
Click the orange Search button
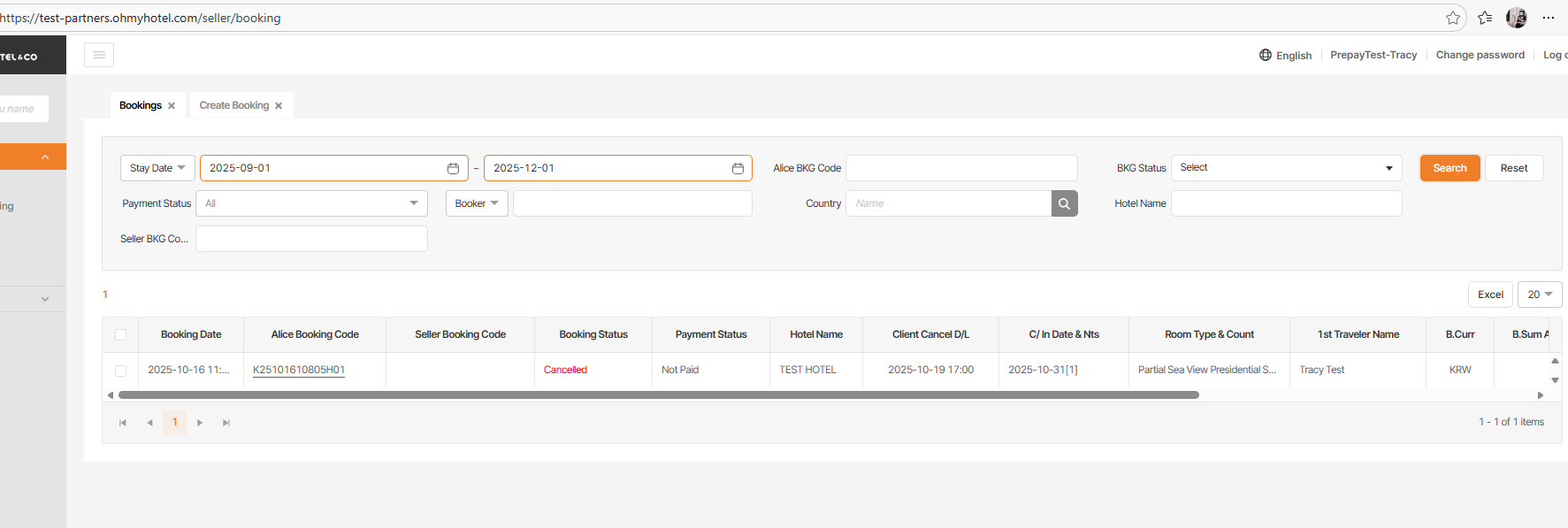1449,168
